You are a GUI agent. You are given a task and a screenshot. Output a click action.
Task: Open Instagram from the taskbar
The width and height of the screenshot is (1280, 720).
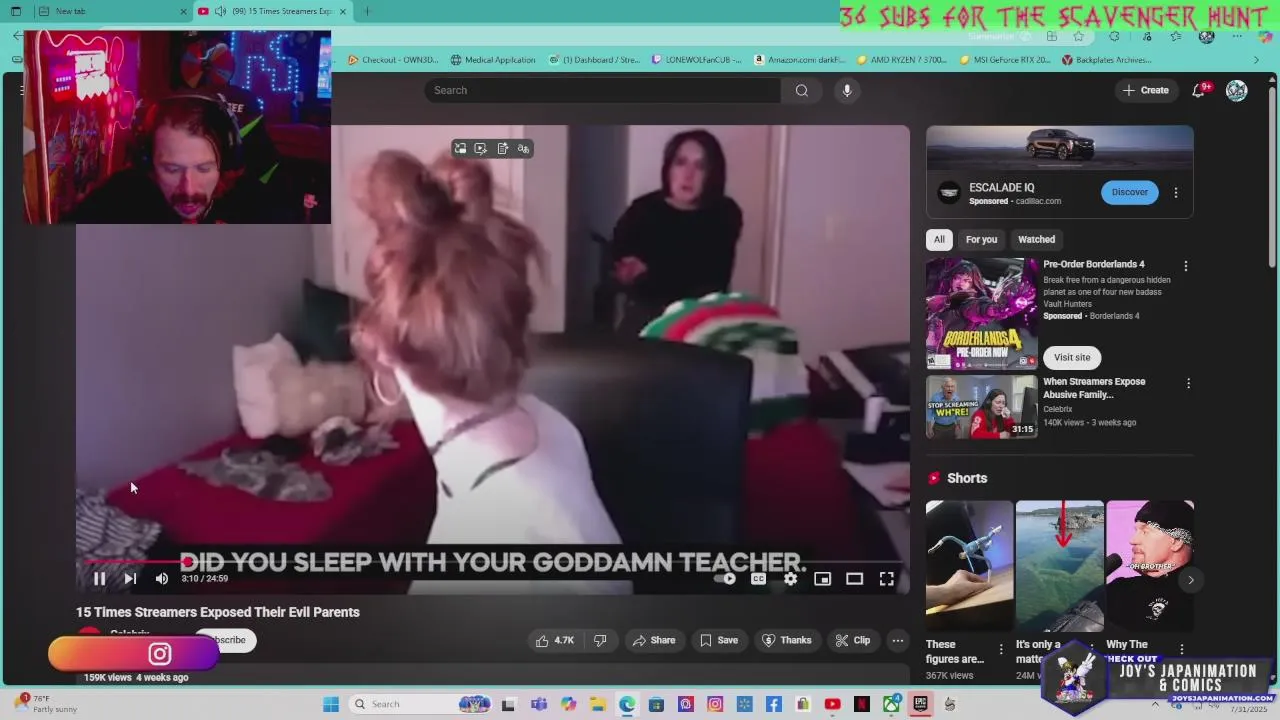[715, 704]
